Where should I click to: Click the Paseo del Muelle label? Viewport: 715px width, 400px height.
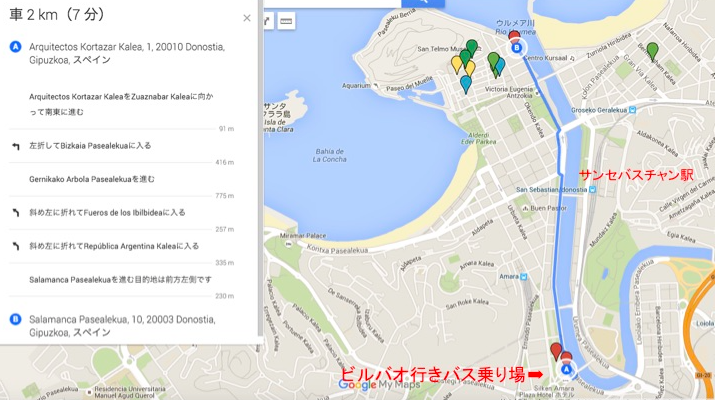tap(409, 84)
